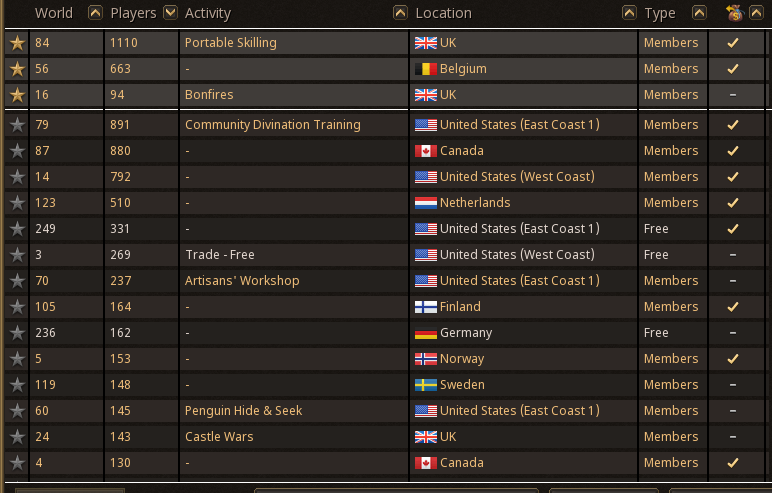Toggle favorite star for world 236
Image resolution: width=772 pixels, height=493 pixels.
click(x=17, y=332)
